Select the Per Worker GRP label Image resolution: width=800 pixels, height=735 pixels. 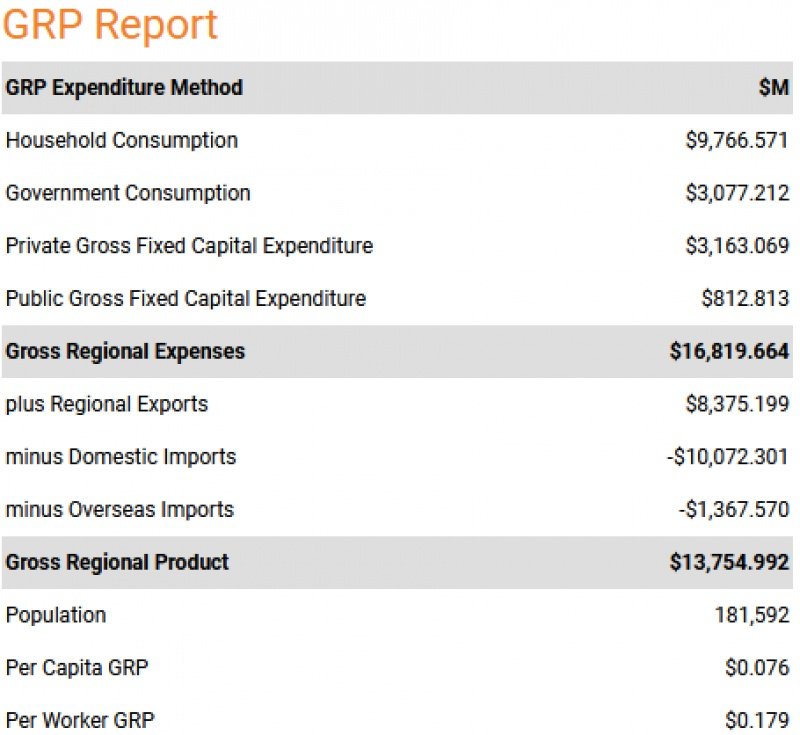pyautogui.click(x=80, y=720)
